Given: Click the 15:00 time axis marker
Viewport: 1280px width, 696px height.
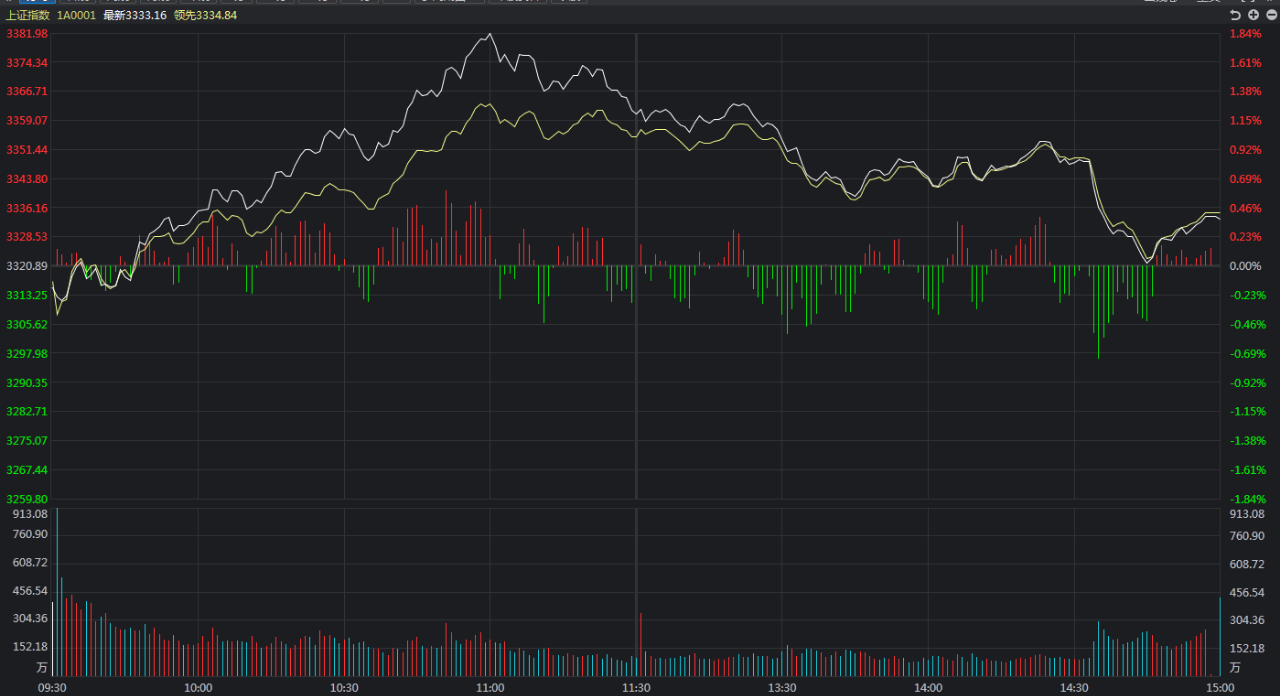Looking at the screenshot, I should pos(1220,688).
